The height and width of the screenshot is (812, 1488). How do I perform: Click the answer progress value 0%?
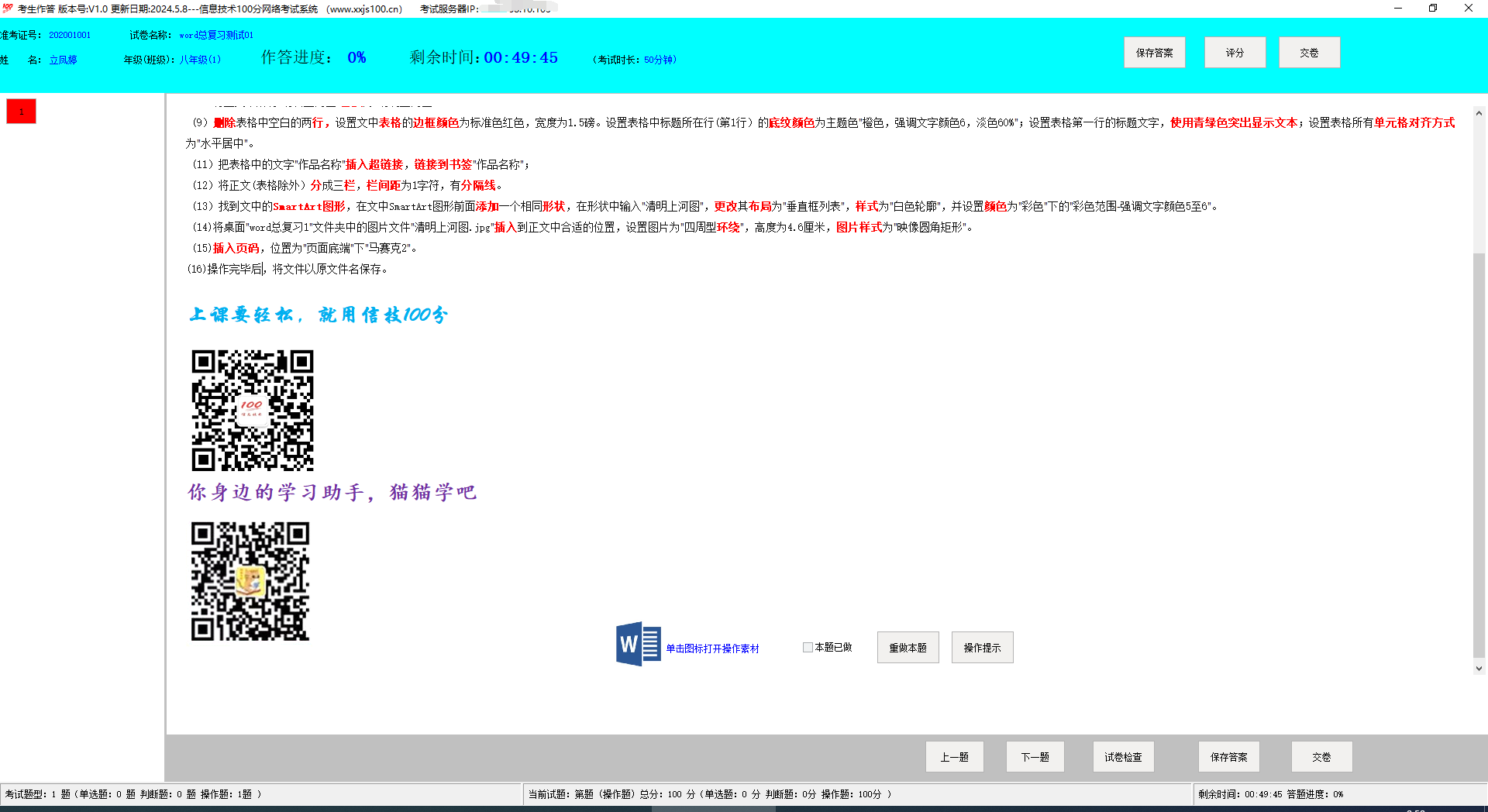[356, 57]
